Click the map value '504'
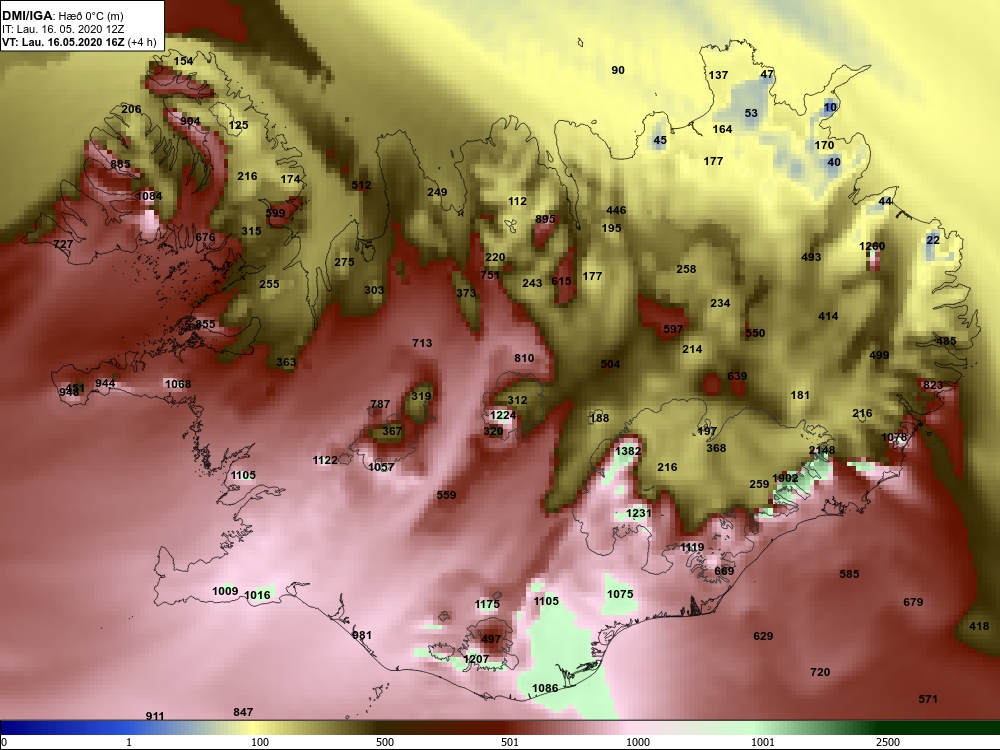The image size is (1000, 750). 610,364
